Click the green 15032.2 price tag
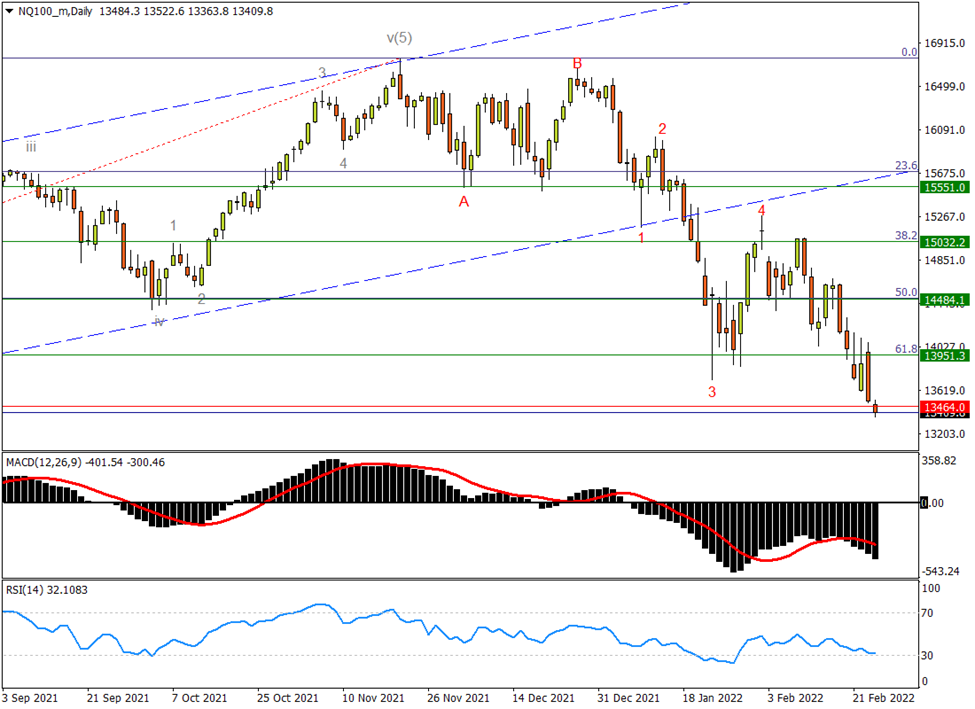This screenshot has height=709, width=975. point(944,242)
